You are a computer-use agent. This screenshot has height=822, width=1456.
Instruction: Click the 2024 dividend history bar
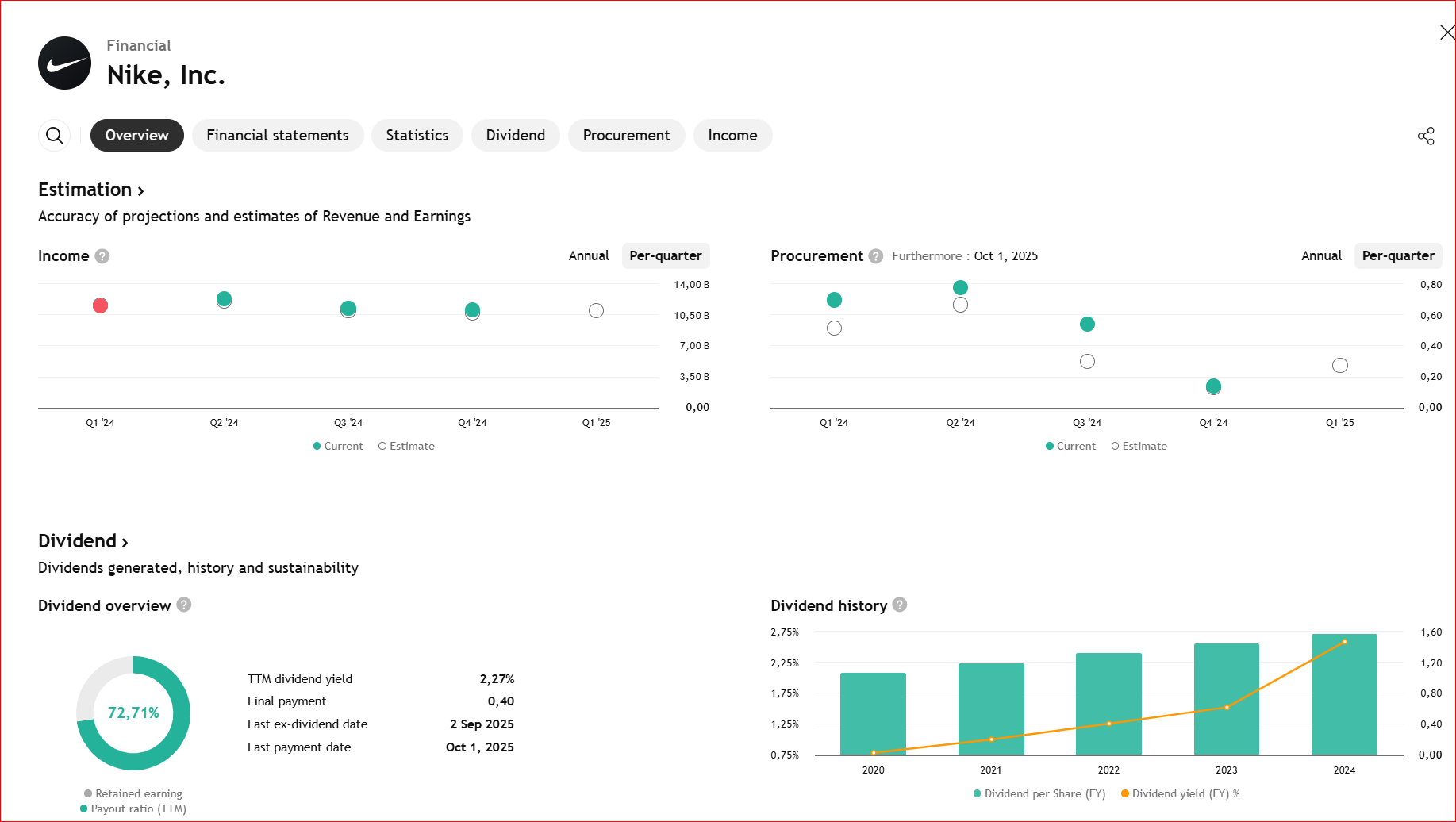point(1344,694)
